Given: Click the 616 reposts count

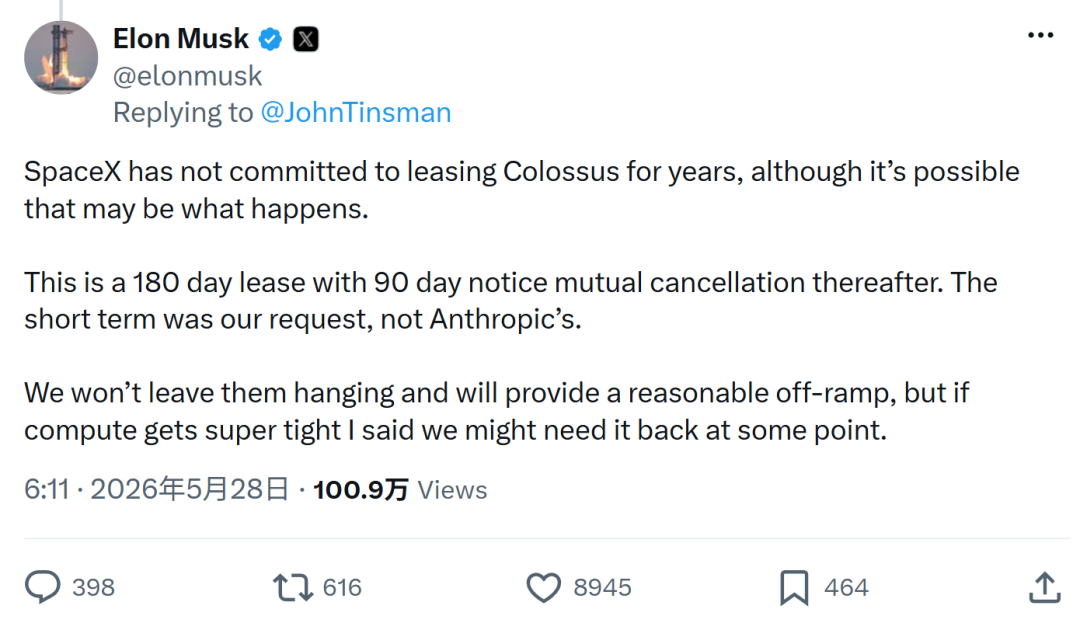Looking at the screenshot, I should point(342,587).
